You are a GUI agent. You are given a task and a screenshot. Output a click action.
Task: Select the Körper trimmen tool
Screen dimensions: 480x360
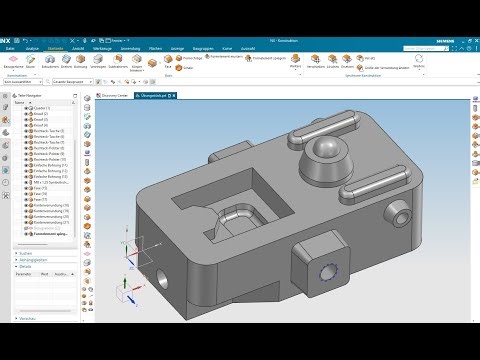point(137,63)
